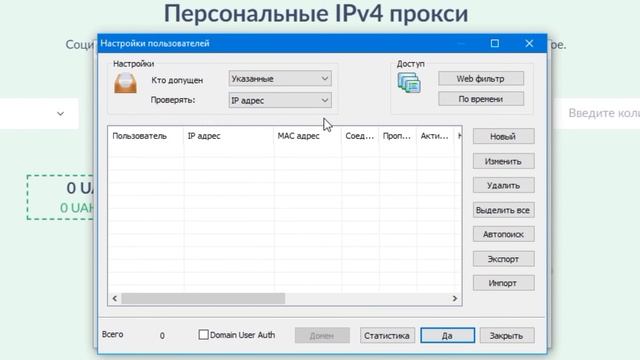The image size is (640, 360).
Task: Click the left arrow of horizontal scrollbar
Action: 115,298
